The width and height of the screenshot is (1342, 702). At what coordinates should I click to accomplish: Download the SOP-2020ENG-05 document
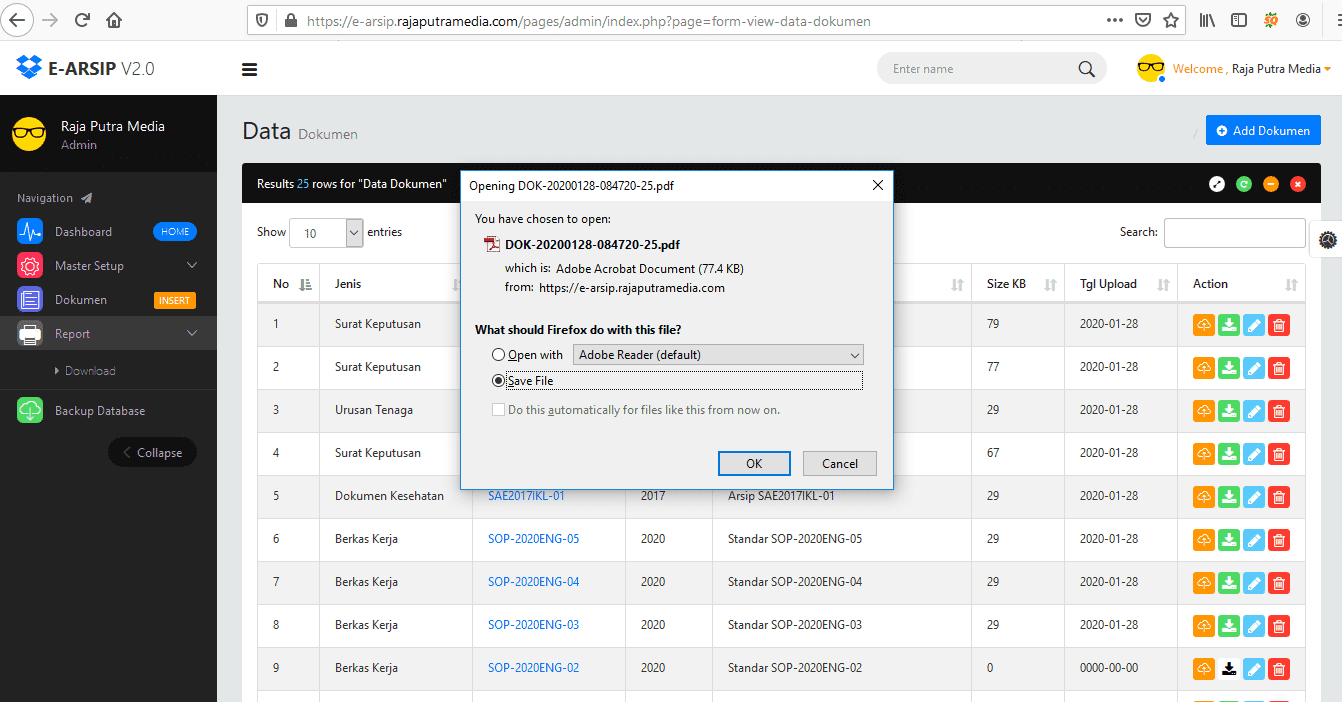1228,539
